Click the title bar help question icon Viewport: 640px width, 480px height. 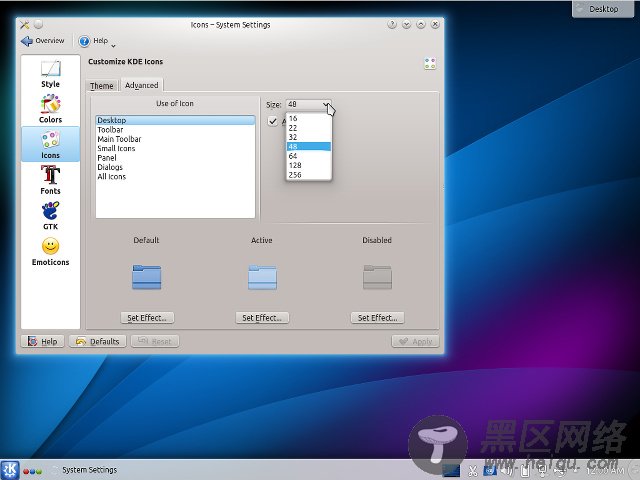[x=392, y=24]
